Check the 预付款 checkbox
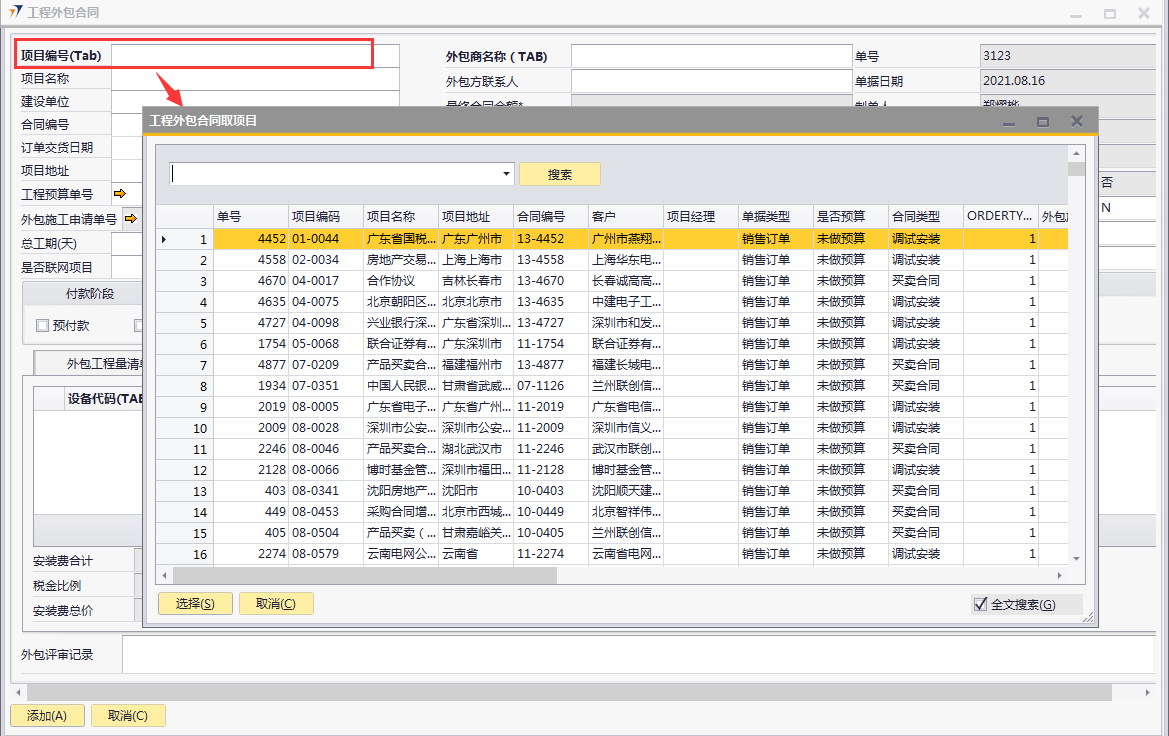The width and height of the screenshot is (1169, 736). tap(42, 325)
